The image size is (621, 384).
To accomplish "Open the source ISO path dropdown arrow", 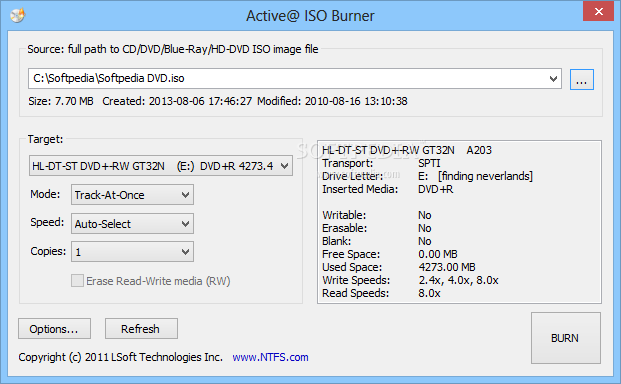I will [x=553, y=78].
